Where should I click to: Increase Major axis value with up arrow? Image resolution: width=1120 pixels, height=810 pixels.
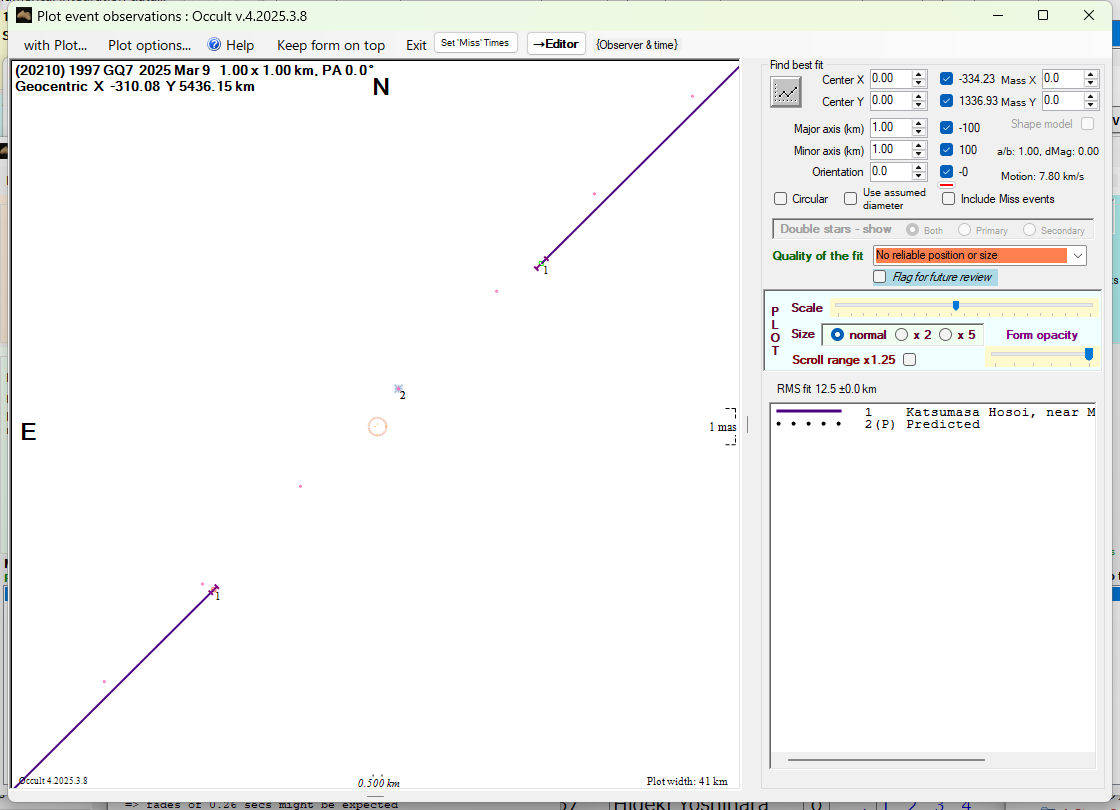(x=918, y=123)
